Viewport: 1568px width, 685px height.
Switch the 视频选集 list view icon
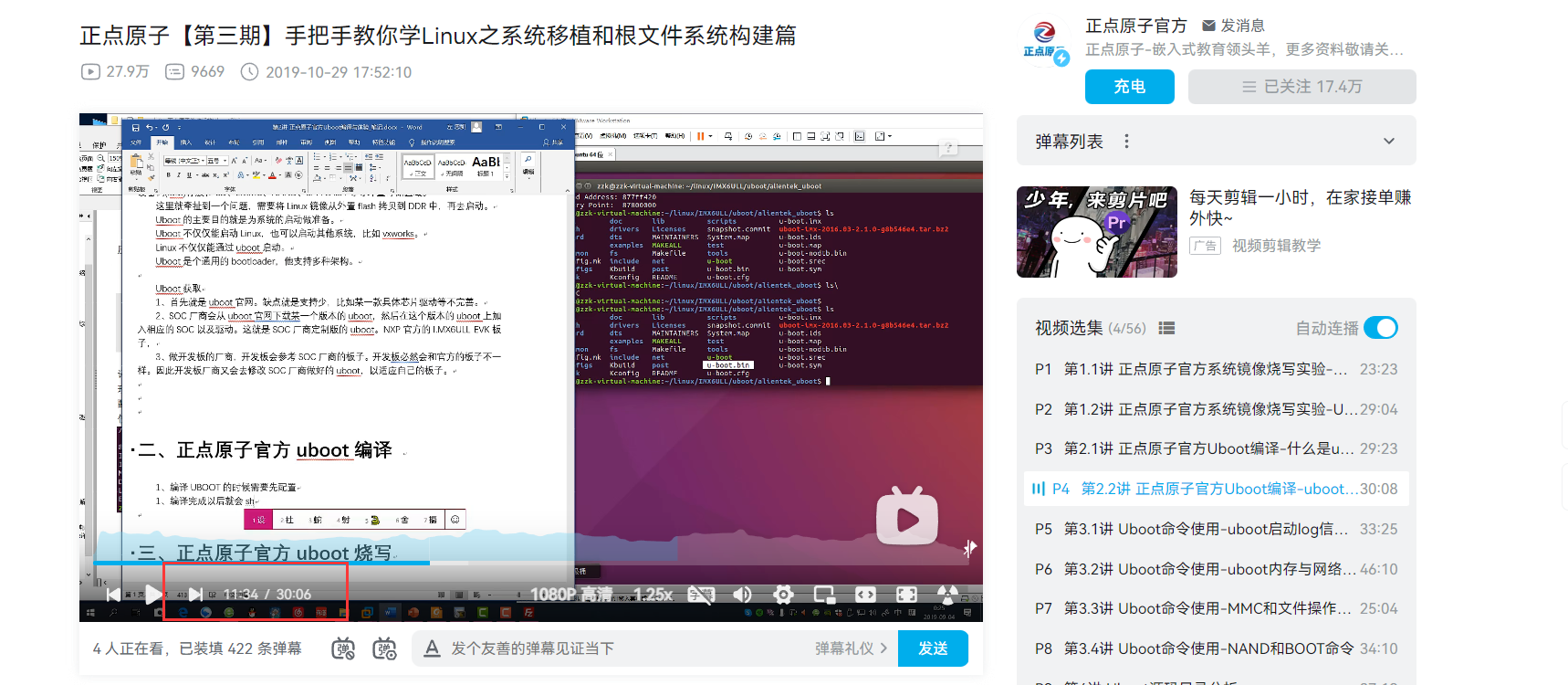pos(1166,328)
